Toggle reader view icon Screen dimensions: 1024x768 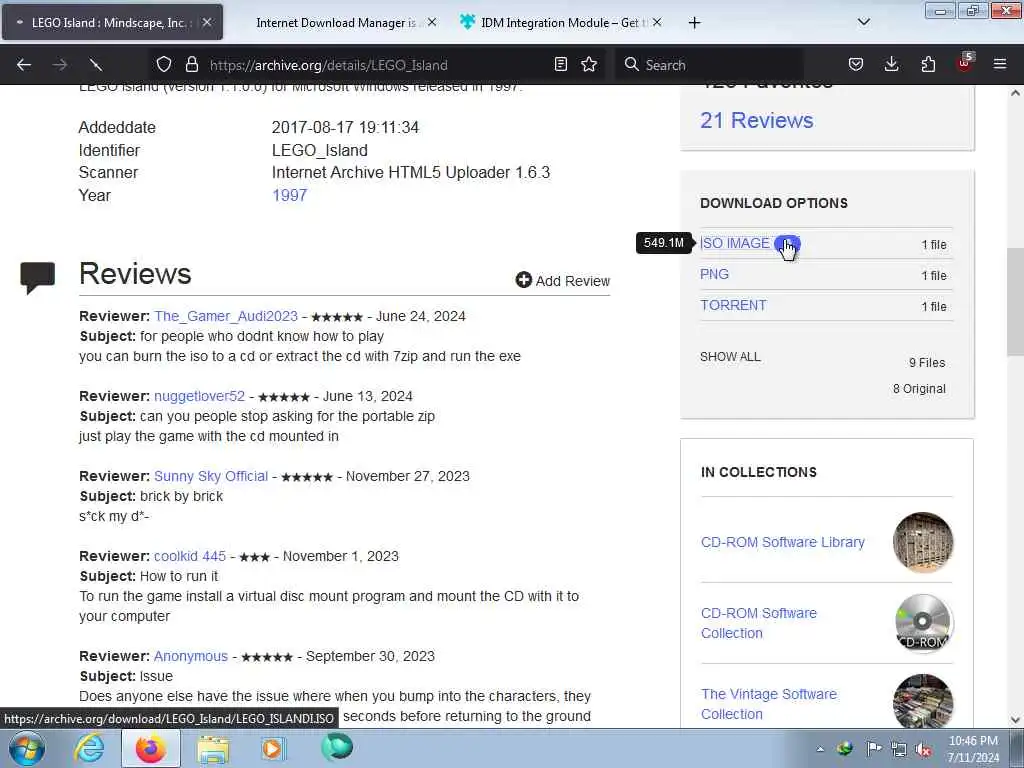tap(560, 65)
